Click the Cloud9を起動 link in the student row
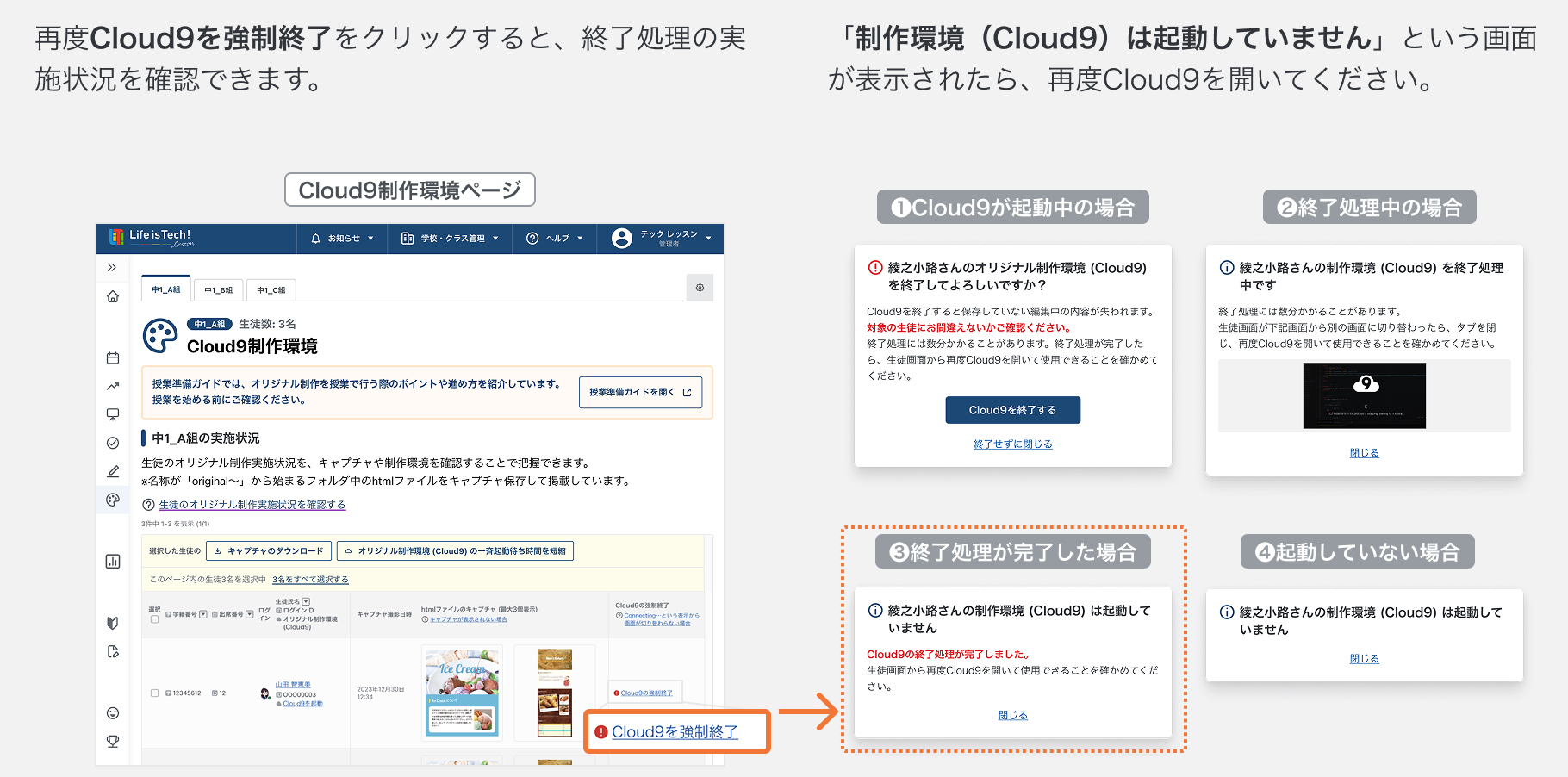This screenshot has width=1568, height=777. pyautogui.click(x=302, y=704)
